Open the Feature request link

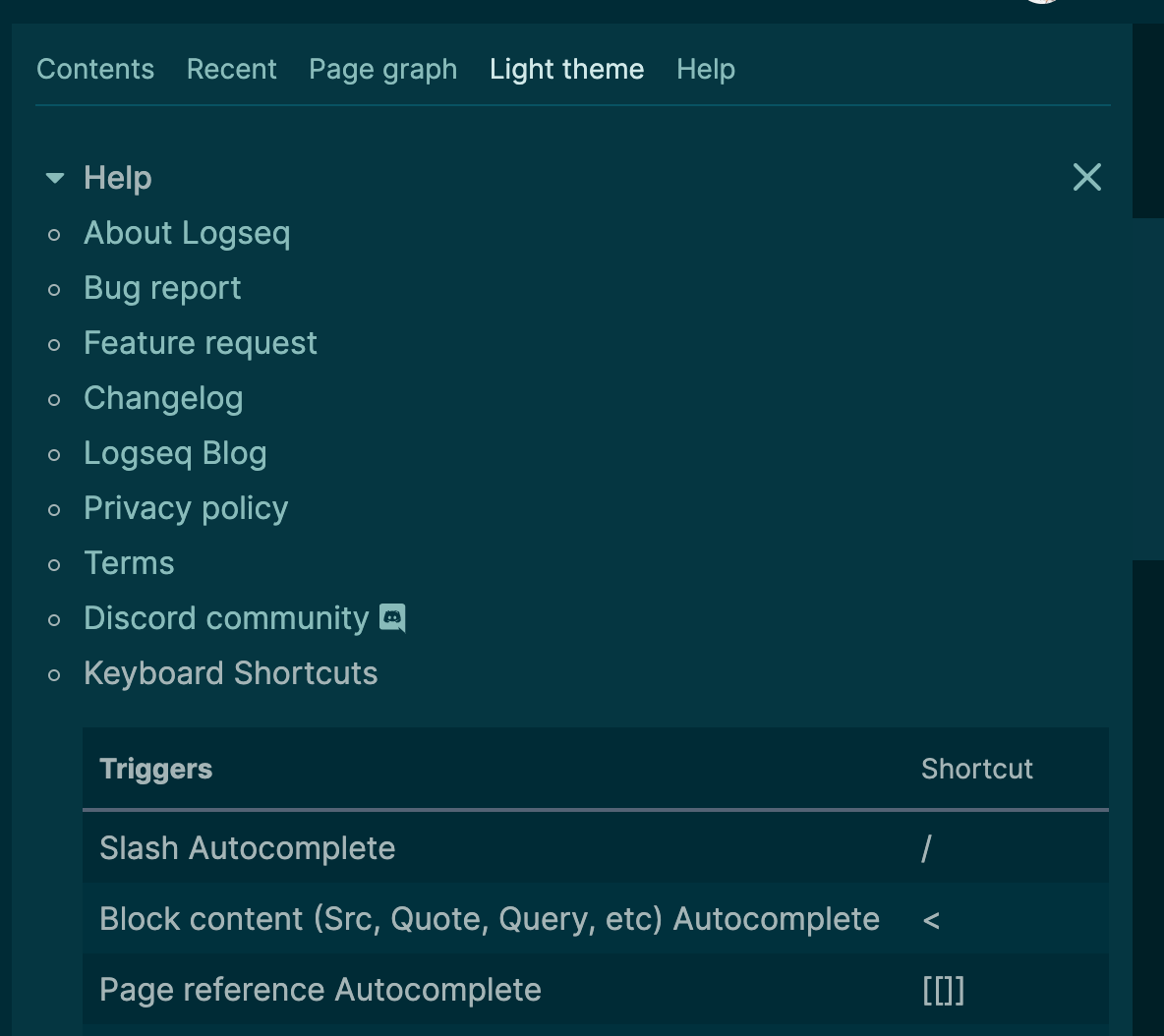[201, 343]
